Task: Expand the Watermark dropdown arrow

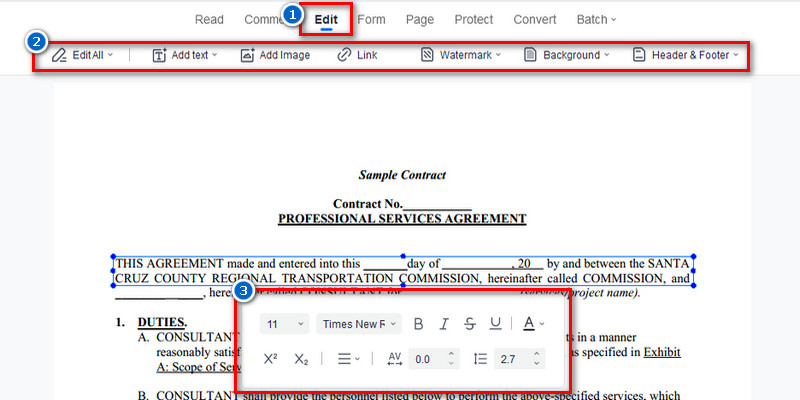Action: [498, 55]
